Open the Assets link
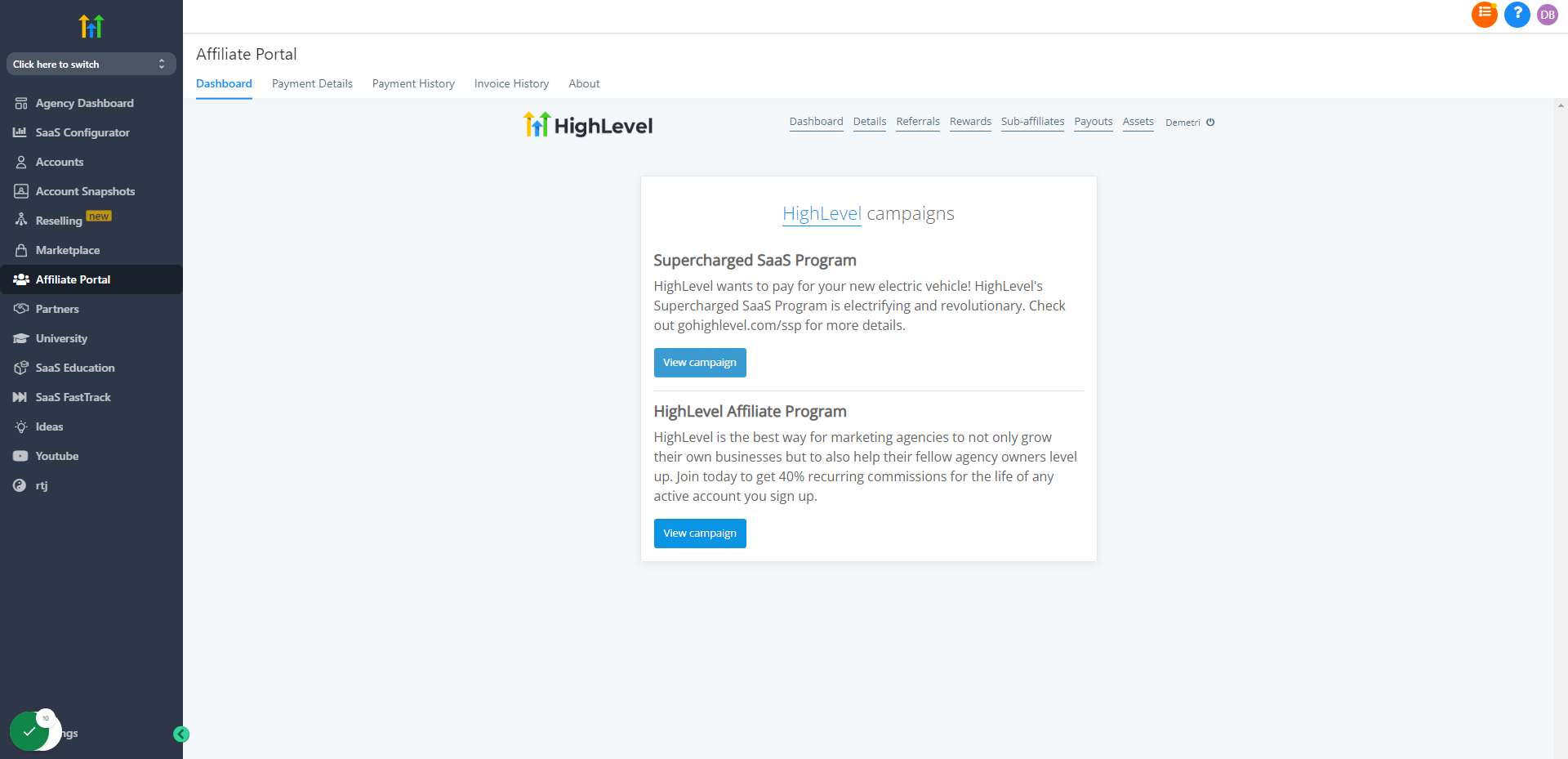The height and width of the screenshot is (759, 1568). 1138,122
